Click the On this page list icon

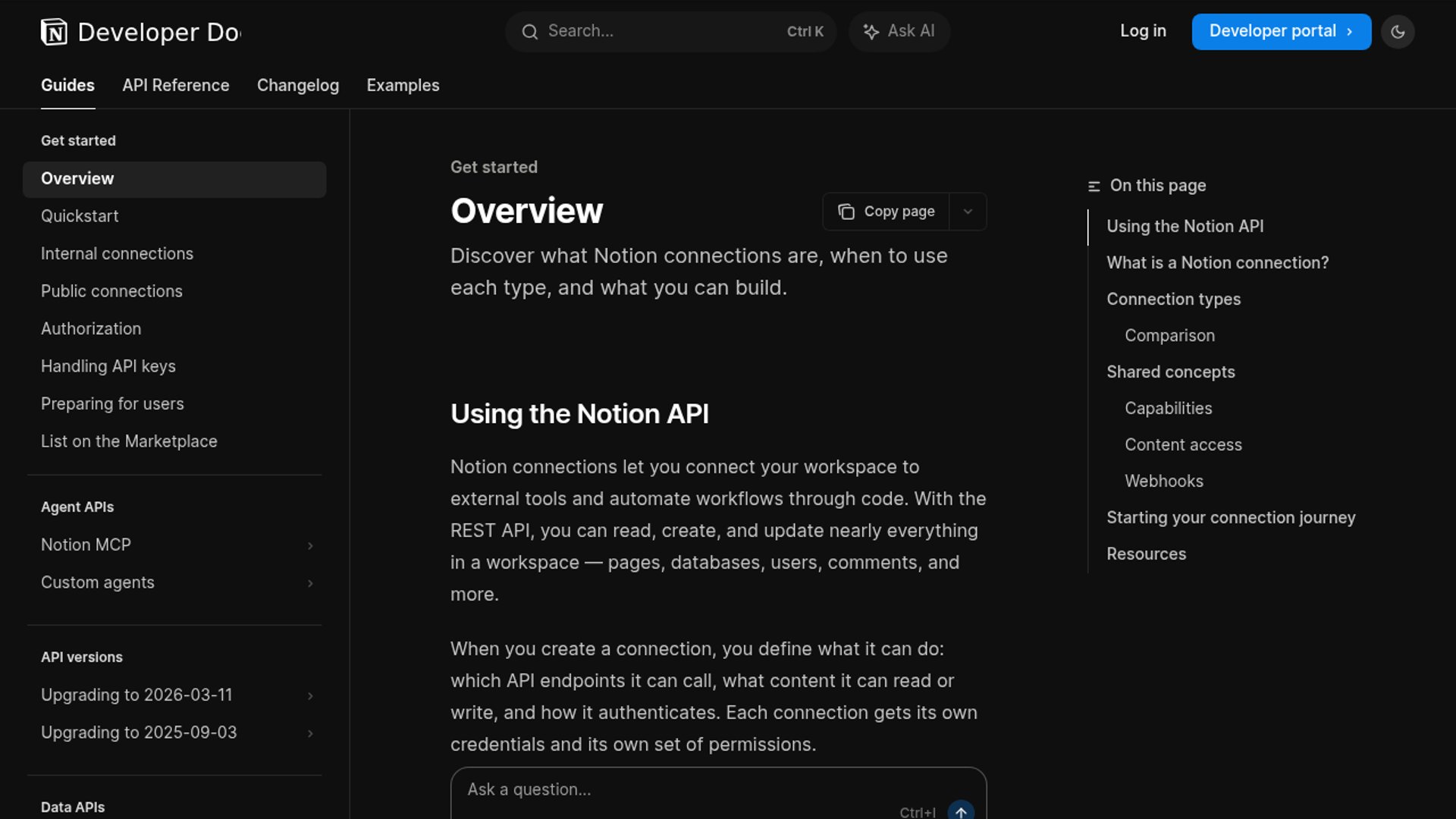[x=1094, y=187]
